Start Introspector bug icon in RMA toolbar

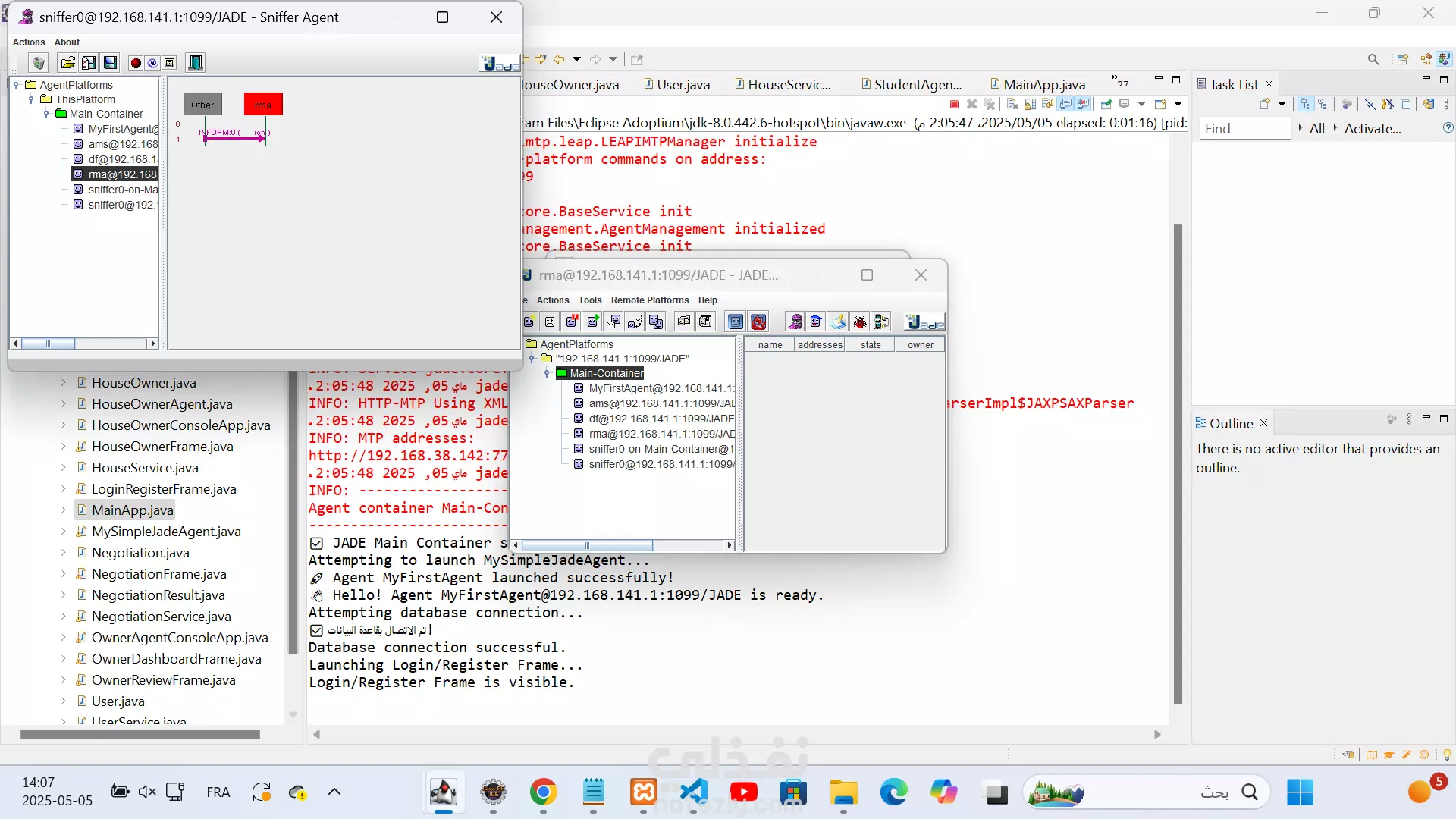860,322
